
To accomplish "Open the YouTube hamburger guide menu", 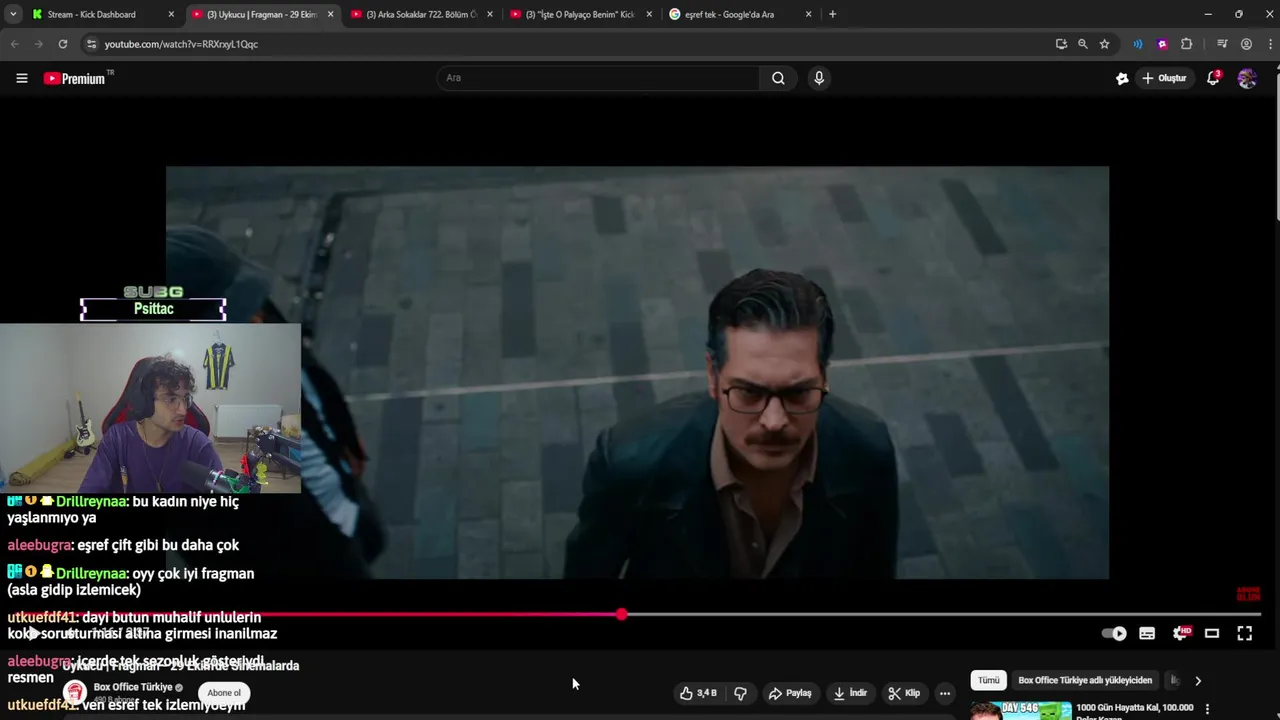I will coord(21,78).
